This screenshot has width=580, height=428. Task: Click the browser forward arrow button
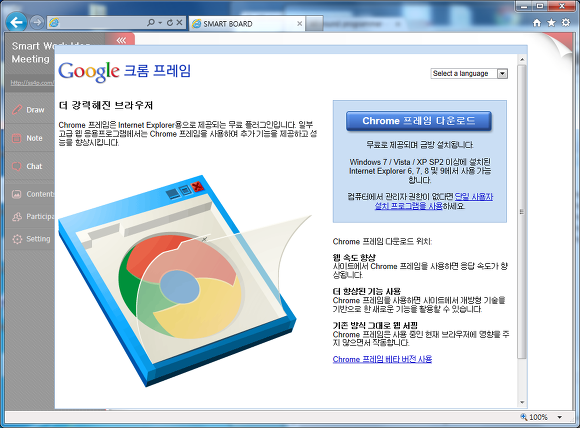[x=37, y=23]
